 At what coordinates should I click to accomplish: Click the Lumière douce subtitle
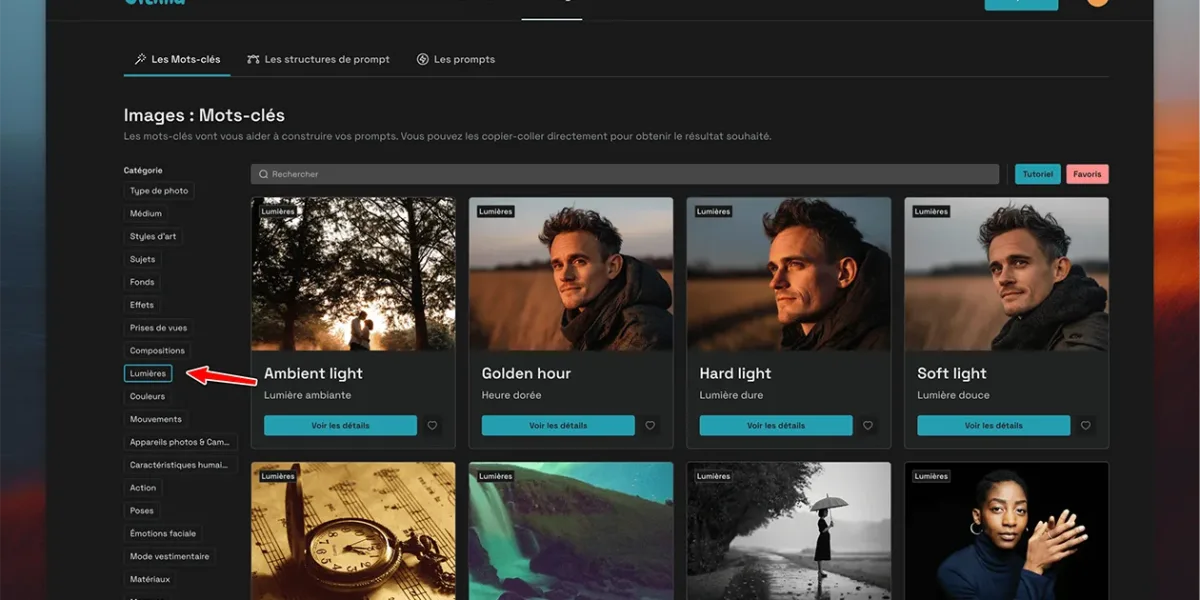[x=954, y=395]
